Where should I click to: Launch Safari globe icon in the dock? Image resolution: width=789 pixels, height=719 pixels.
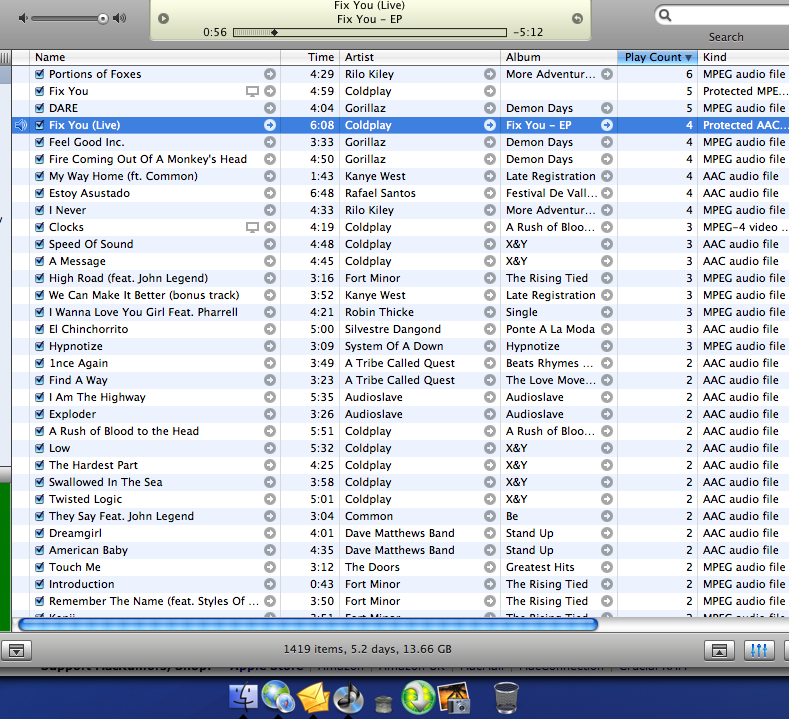pyautogui.click(x=278, y=696)
